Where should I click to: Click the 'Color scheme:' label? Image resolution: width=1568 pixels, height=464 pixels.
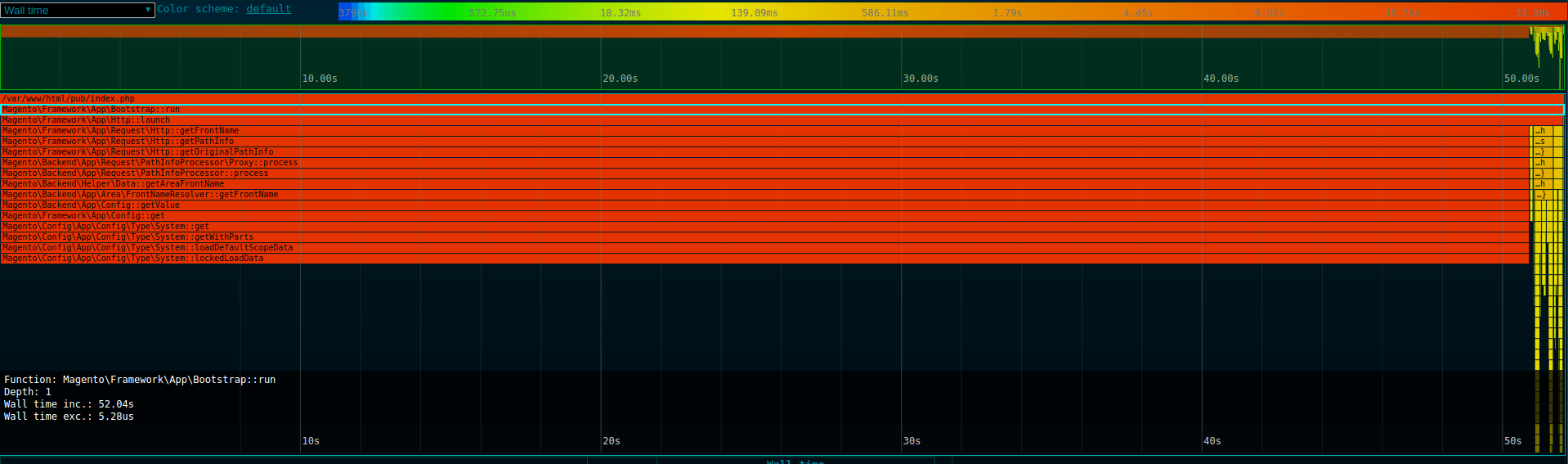(x=199, y=9)
